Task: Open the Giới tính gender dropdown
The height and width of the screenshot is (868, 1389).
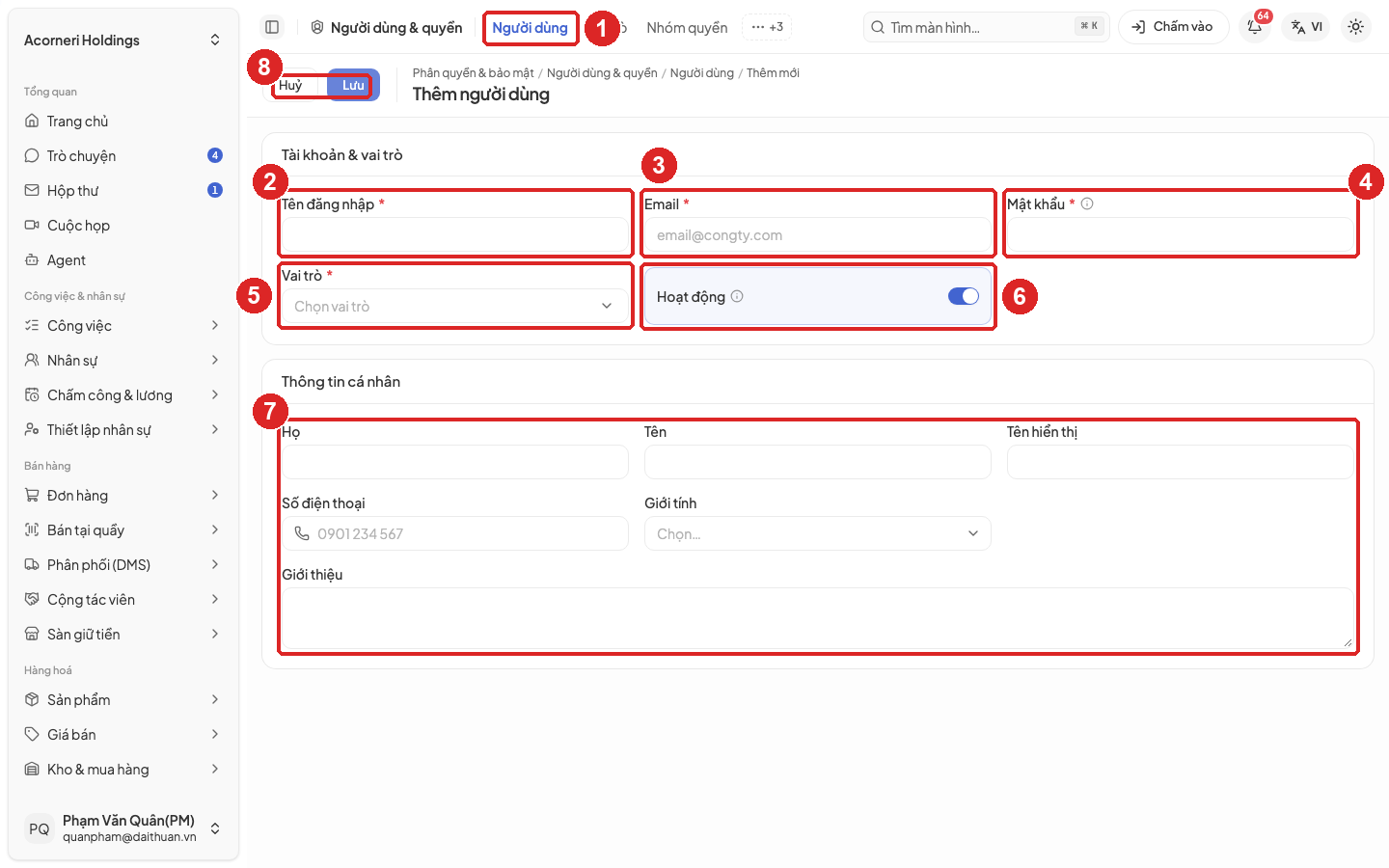Action: point(817,533)
